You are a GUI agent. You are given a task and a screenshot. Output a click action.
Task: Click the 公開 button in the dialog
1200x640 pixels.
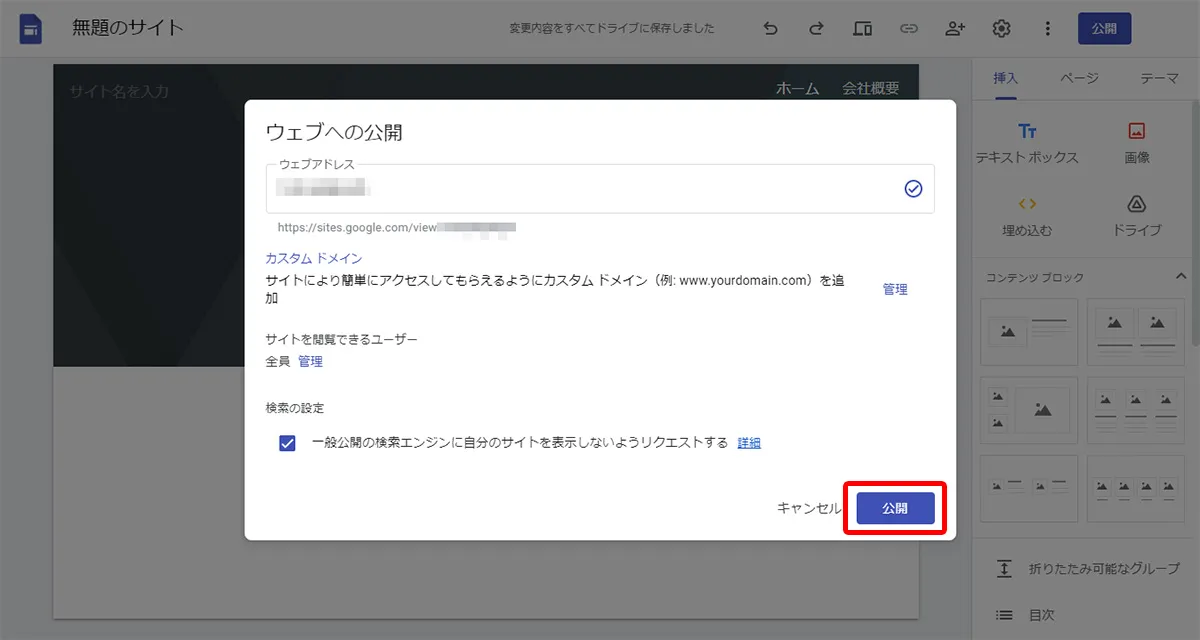click(895, 508)
